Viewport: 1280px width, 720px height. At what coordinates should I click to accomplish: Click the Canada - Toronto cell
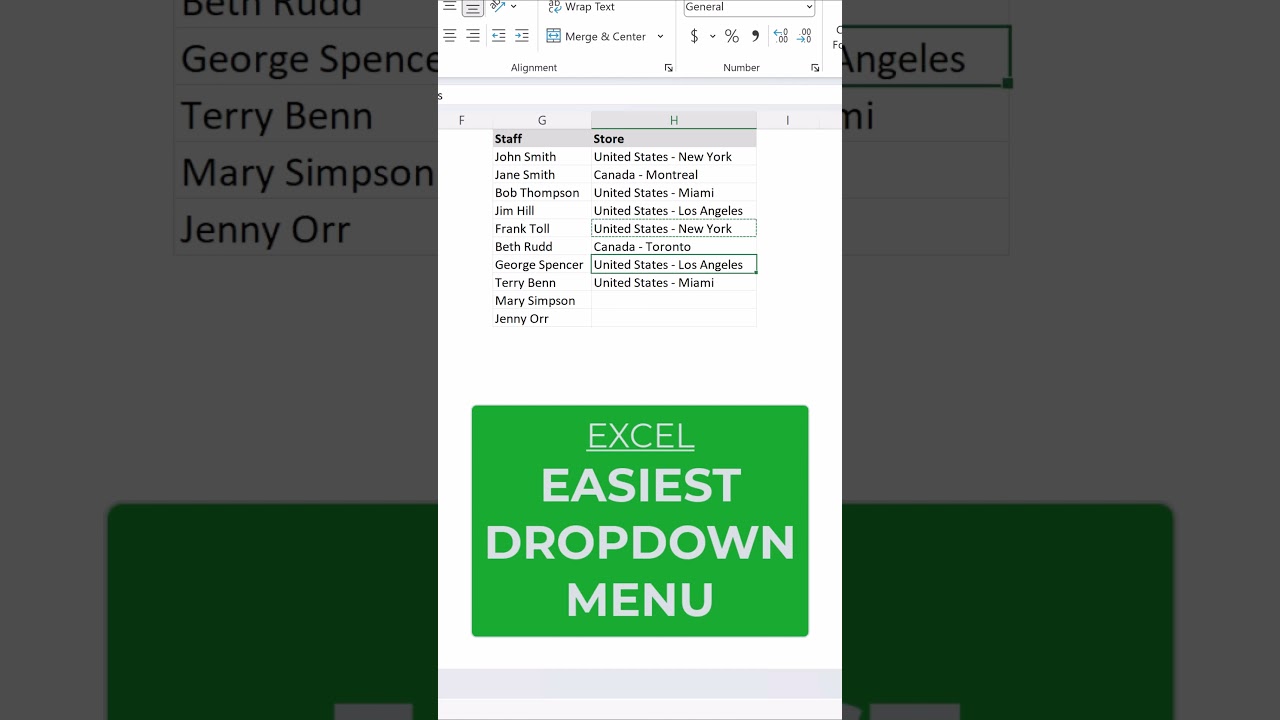(x=674, y=247)
